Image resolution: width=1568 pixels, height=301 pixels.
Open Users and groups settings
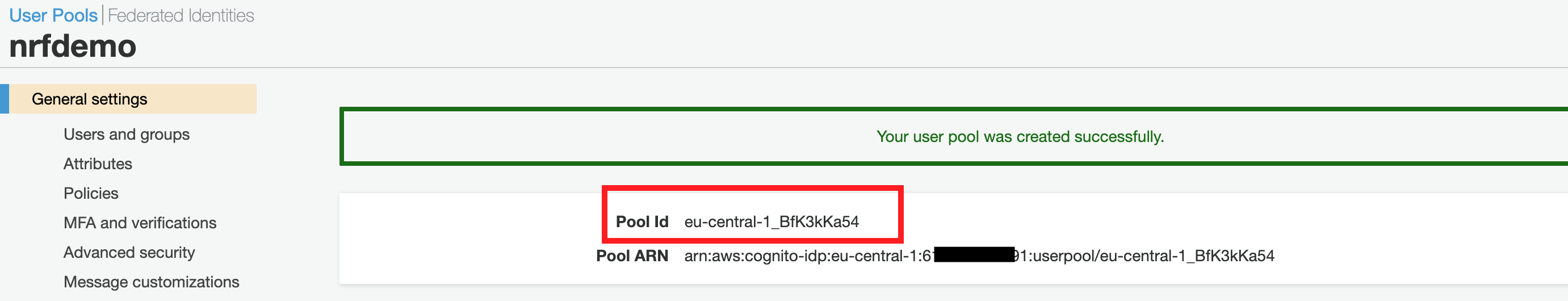(x=127, y=134)
